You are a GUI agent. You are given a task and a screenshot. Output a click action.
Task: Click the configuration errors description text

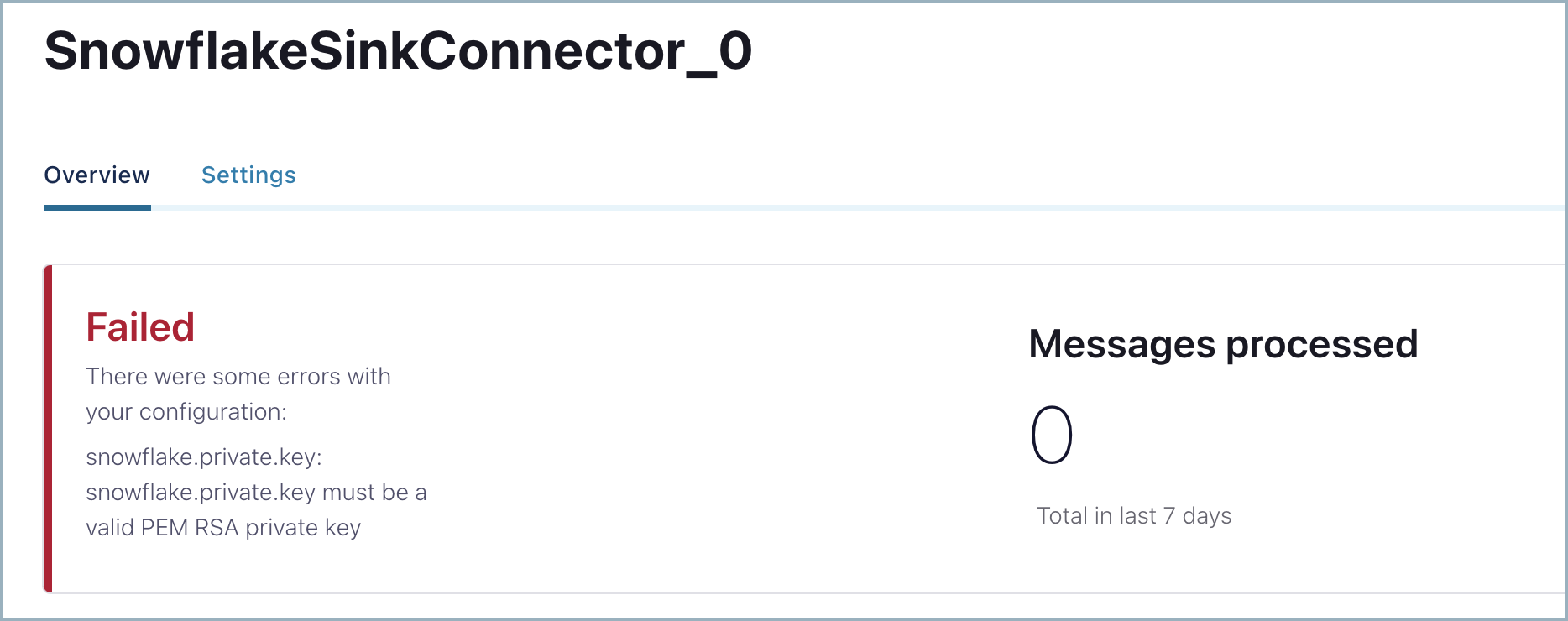click(238, 394)
